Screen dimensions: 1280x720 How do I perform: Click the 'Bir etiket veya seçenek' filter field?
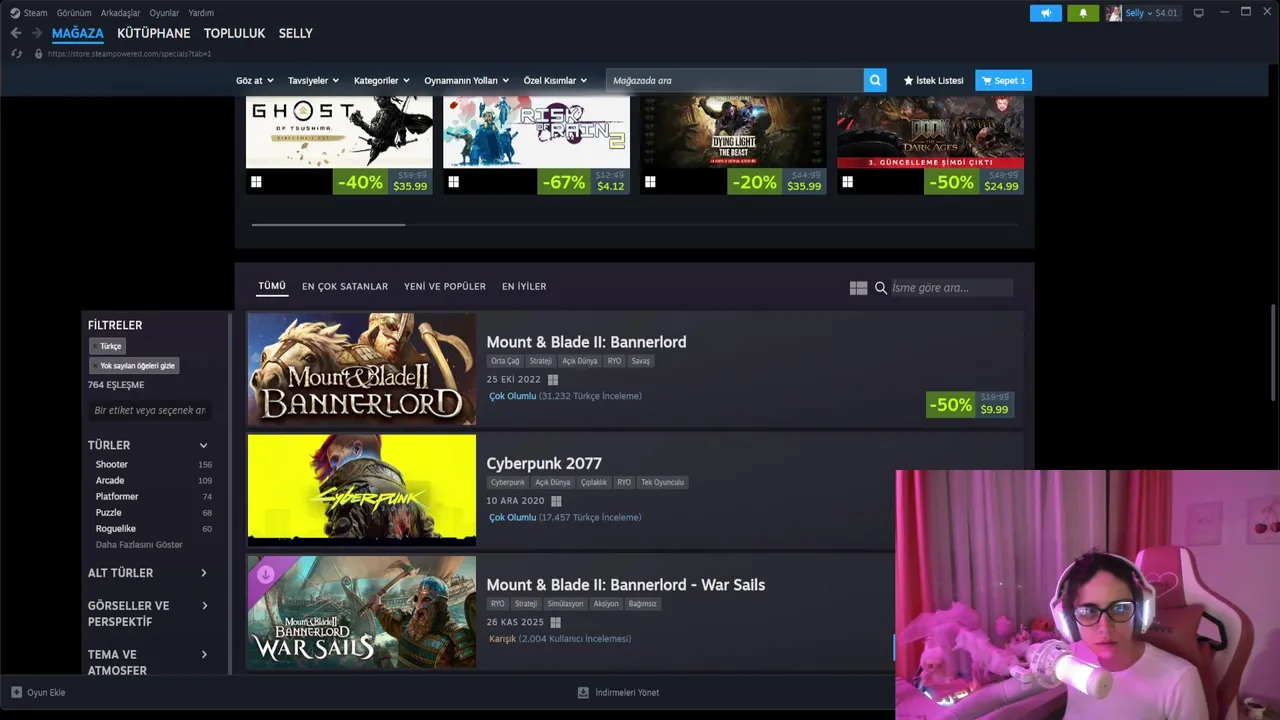coord(150,410)
